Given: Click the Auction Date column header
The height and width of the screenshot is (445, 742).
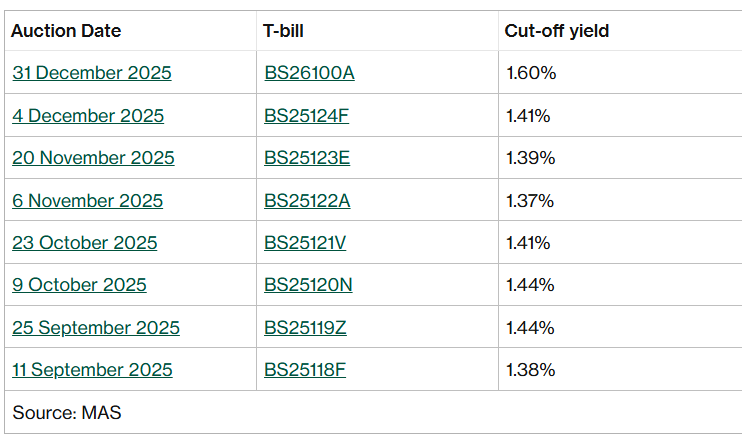Looking at the screenshot, I should click(x=66, y=31).
